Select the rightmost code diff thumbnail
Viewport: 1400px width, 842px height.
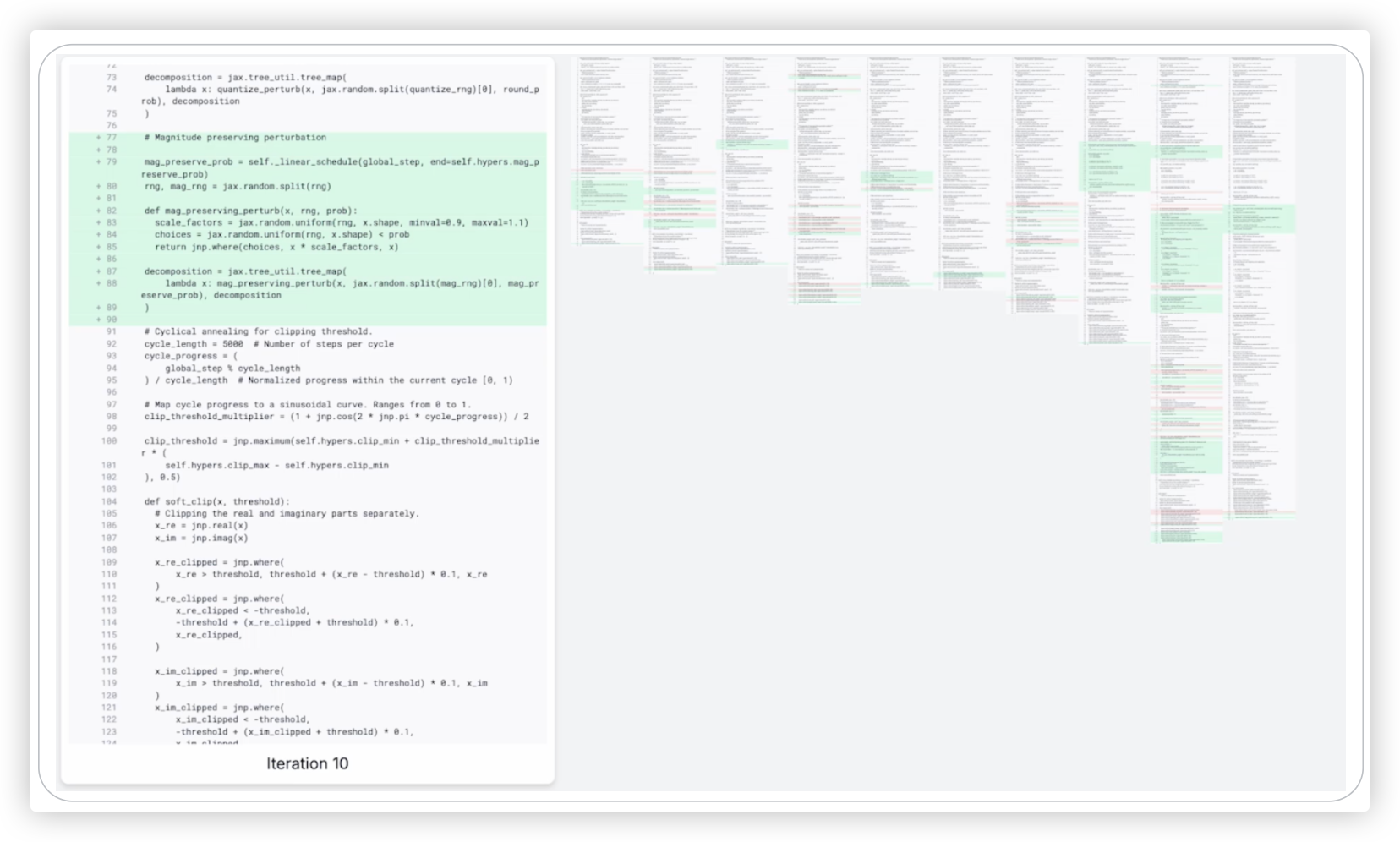(x=1262, y=287)
